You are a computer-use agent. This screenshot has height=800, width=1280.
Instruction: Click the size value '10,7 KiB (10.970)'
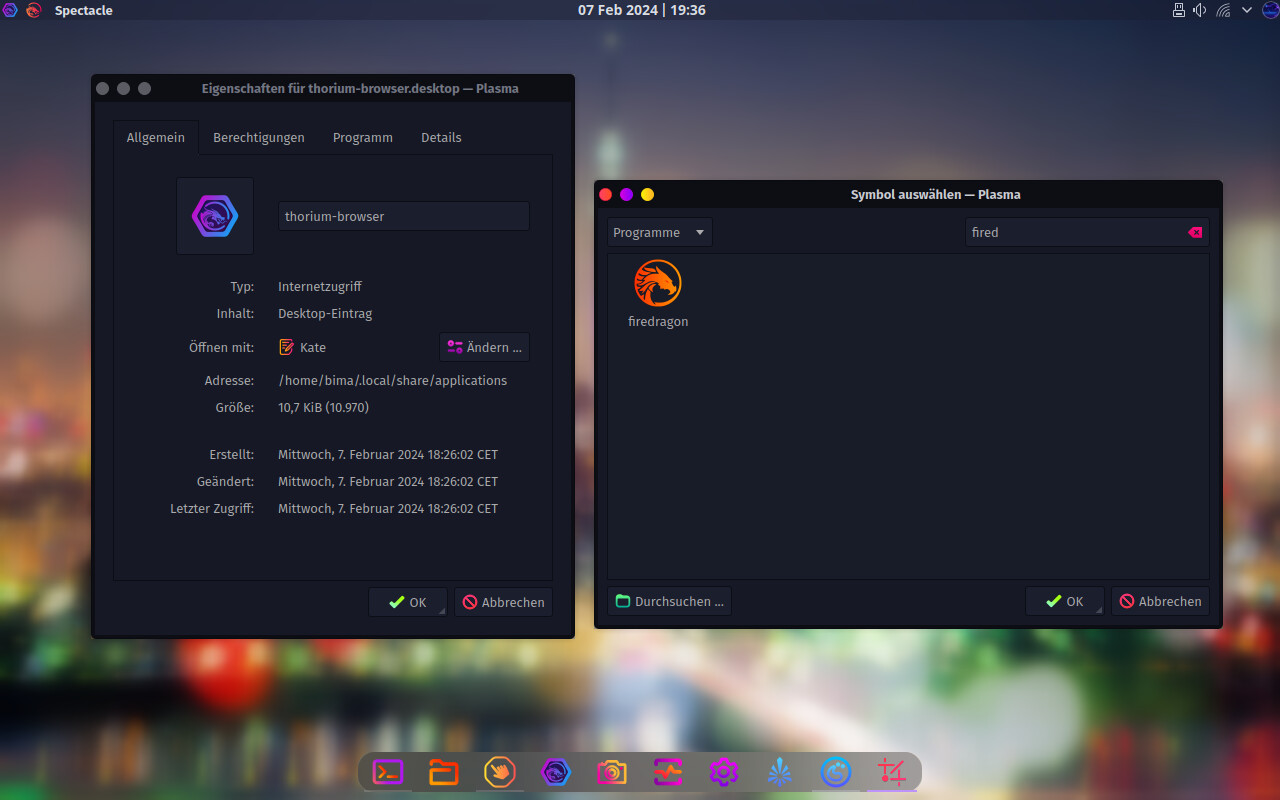(324, 407)
